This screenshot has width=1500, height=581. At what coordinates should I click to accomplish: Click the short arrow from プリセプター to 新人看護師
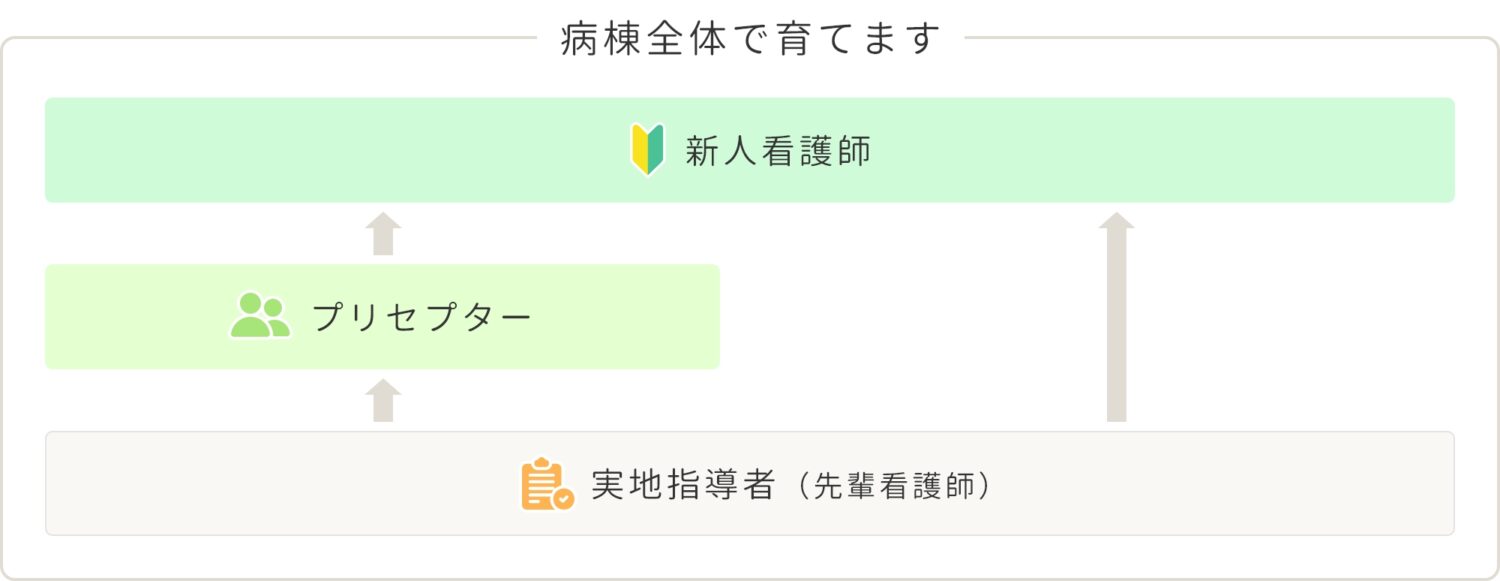(383, 233)
